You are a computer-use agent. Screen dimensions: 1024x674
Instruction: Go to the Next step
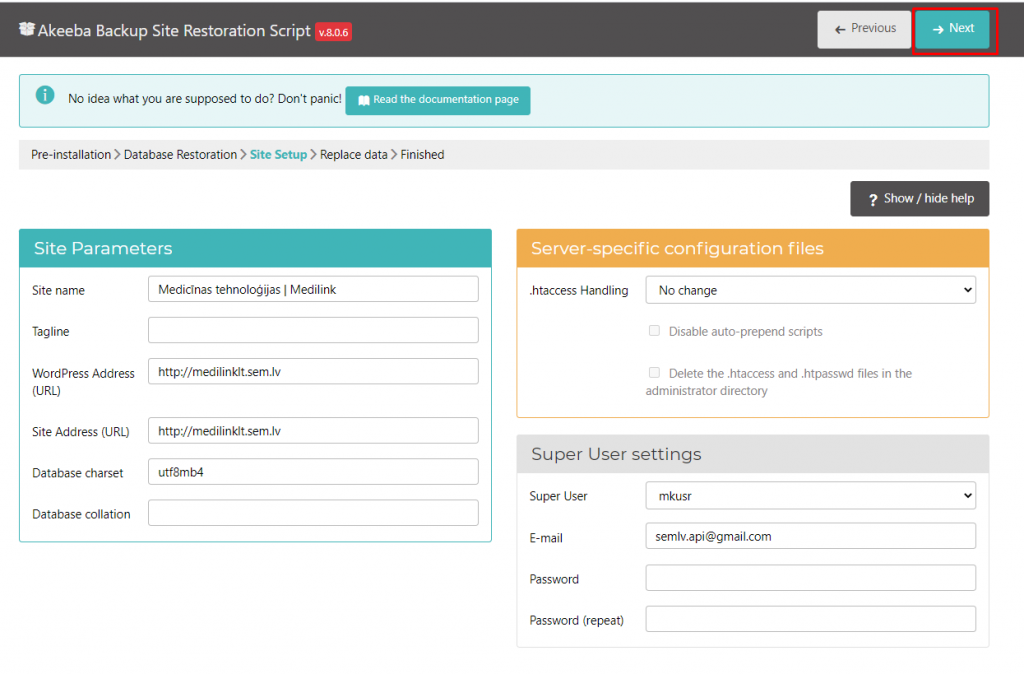(x=952, y=29)
